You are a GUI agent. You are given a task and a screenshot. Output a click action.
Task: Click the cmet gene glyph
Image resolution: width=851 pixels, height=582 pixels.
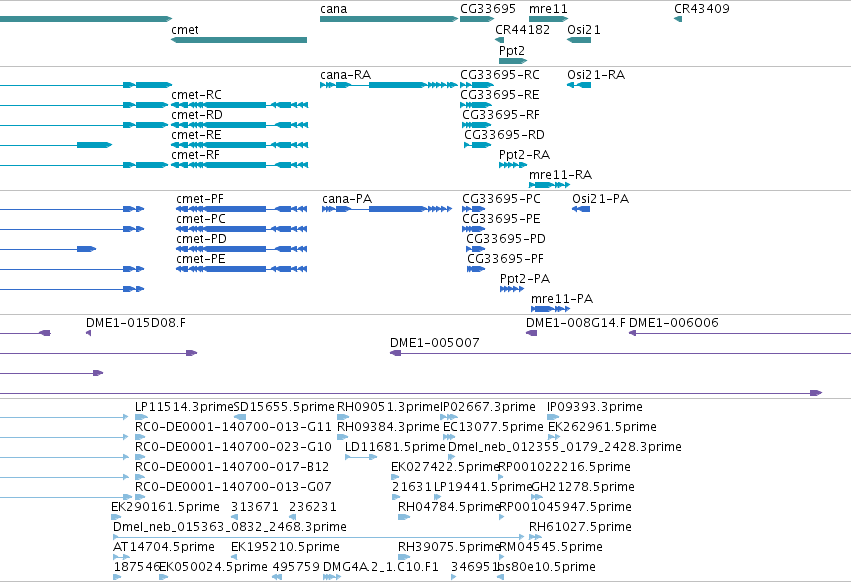coord(239,40)
